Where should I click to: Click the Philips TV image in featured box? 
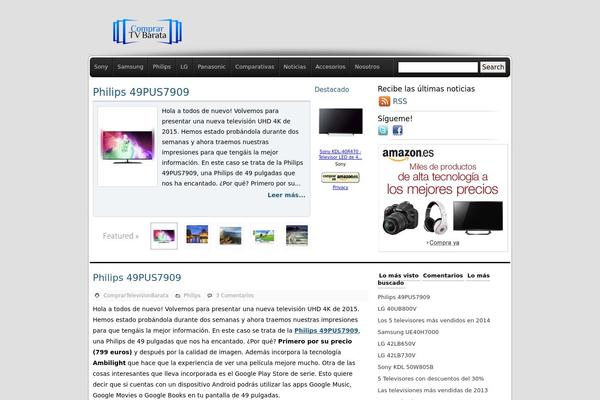(127, 147)
